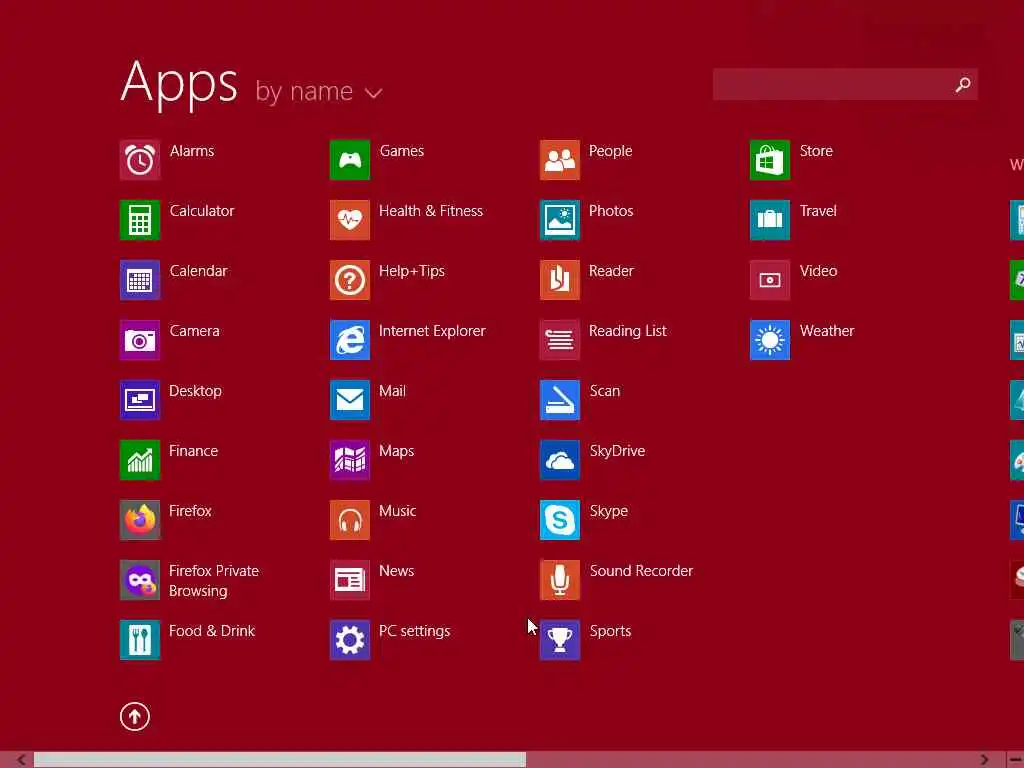Launch the Games app icon

coord(350,160)
